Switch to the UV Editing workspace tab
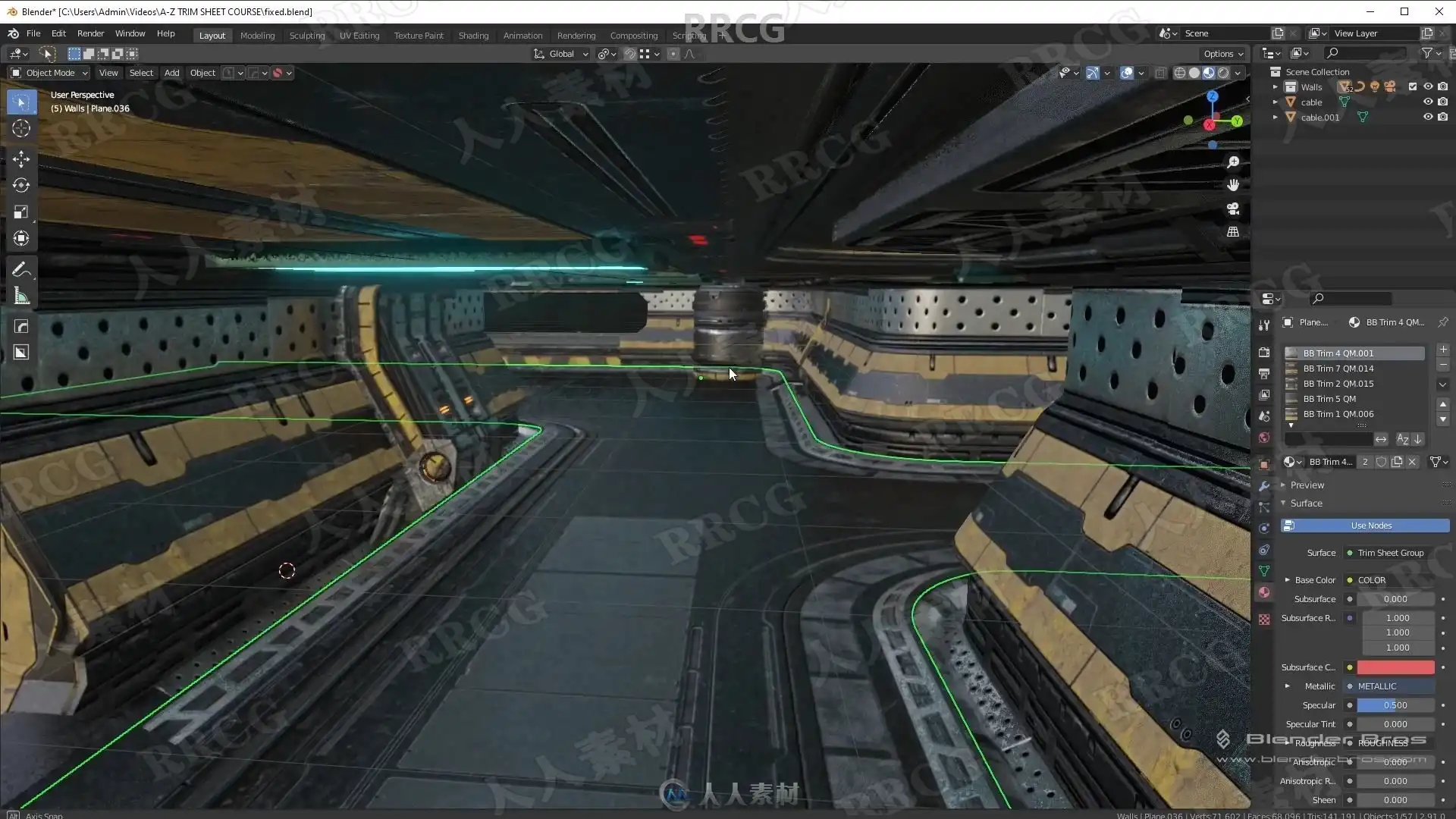 (359, 36)
